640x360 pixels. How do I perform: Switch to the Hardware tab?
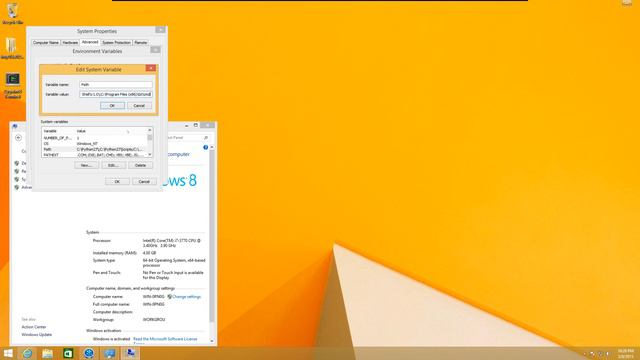pos(70,42)
